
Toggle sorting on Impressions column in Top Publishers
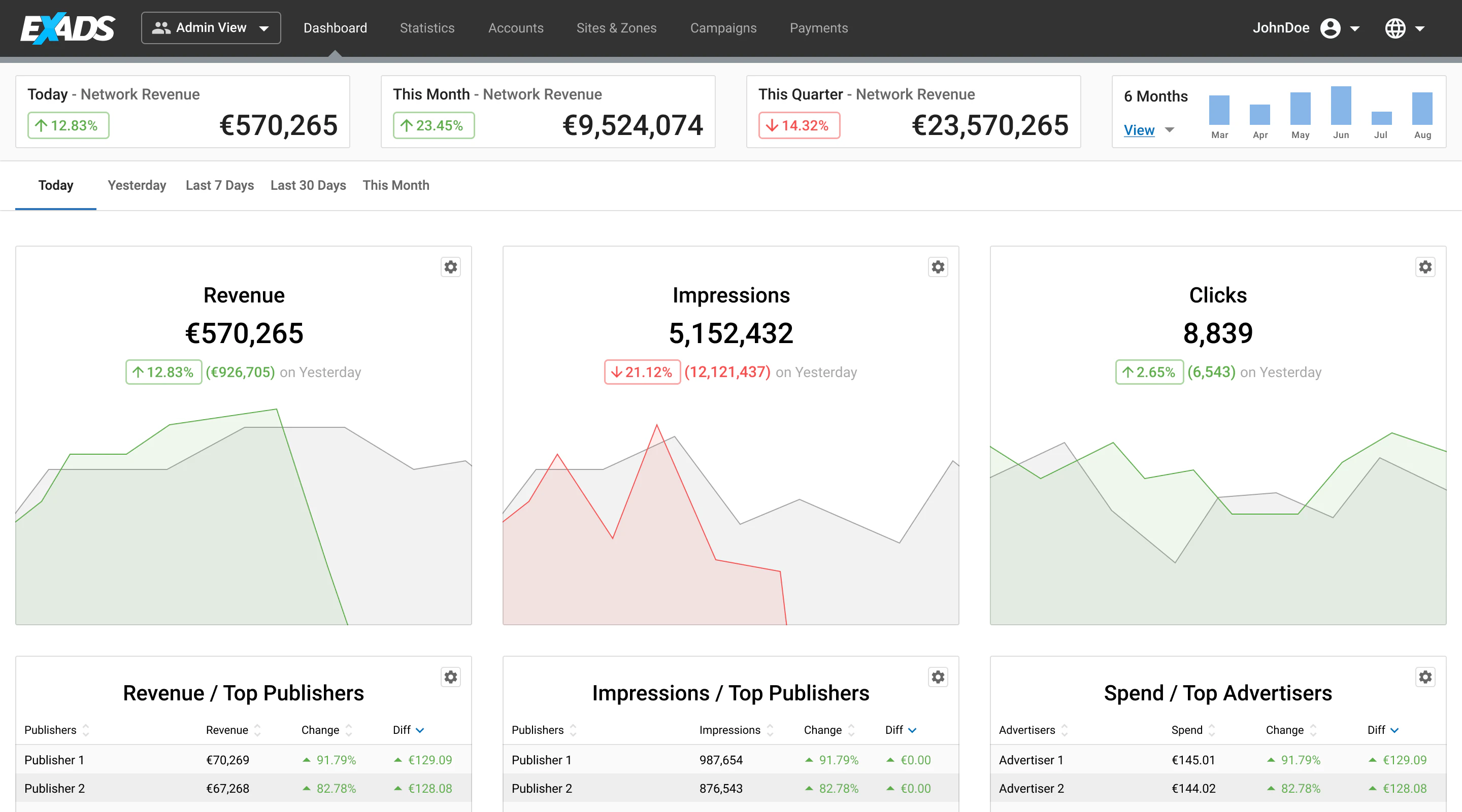770,730
